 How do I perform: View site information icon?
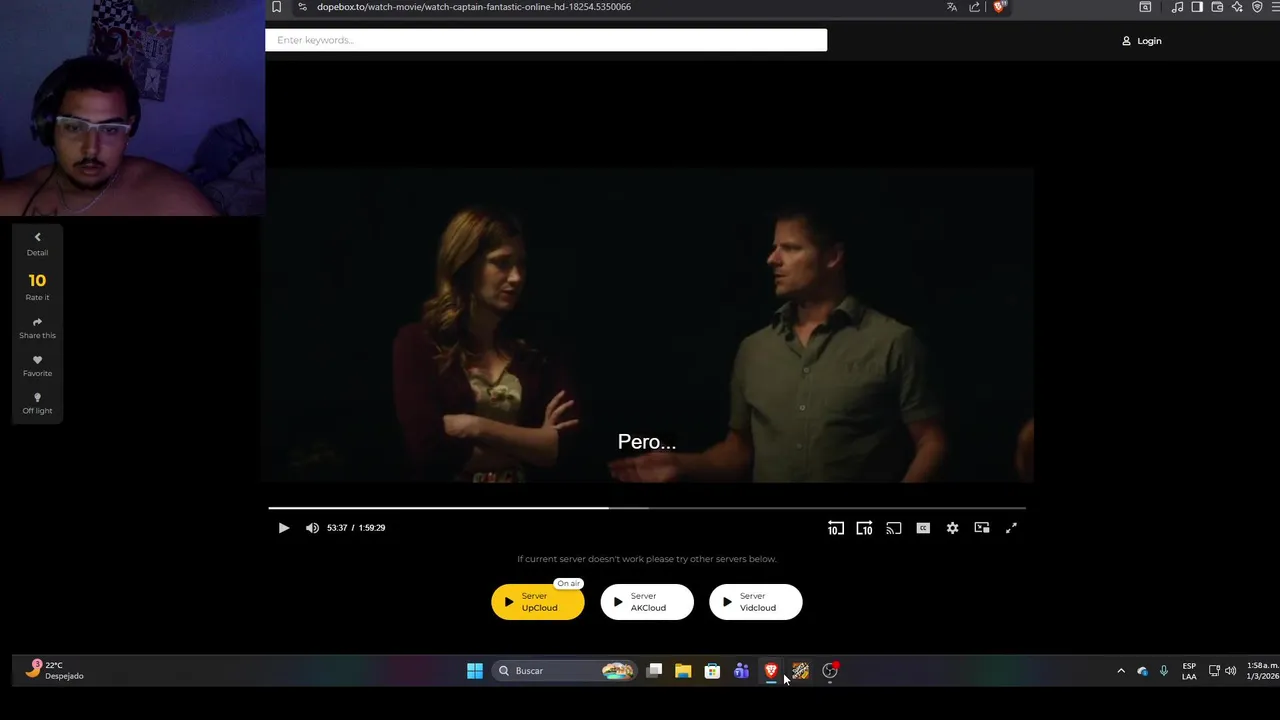[x=302, y=7]
